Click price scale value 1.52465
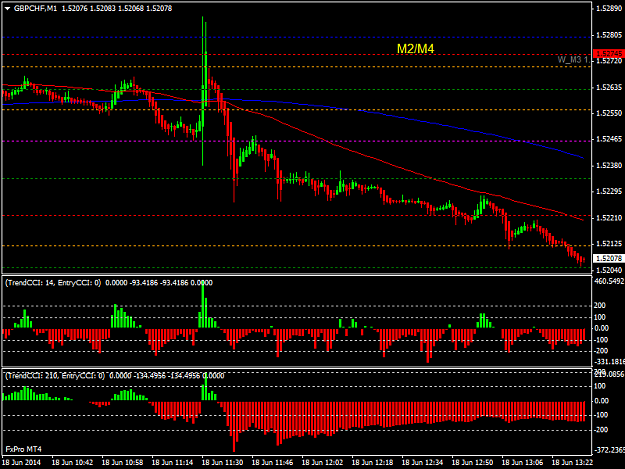Screen dimensions: 625x469 point(609,139)
